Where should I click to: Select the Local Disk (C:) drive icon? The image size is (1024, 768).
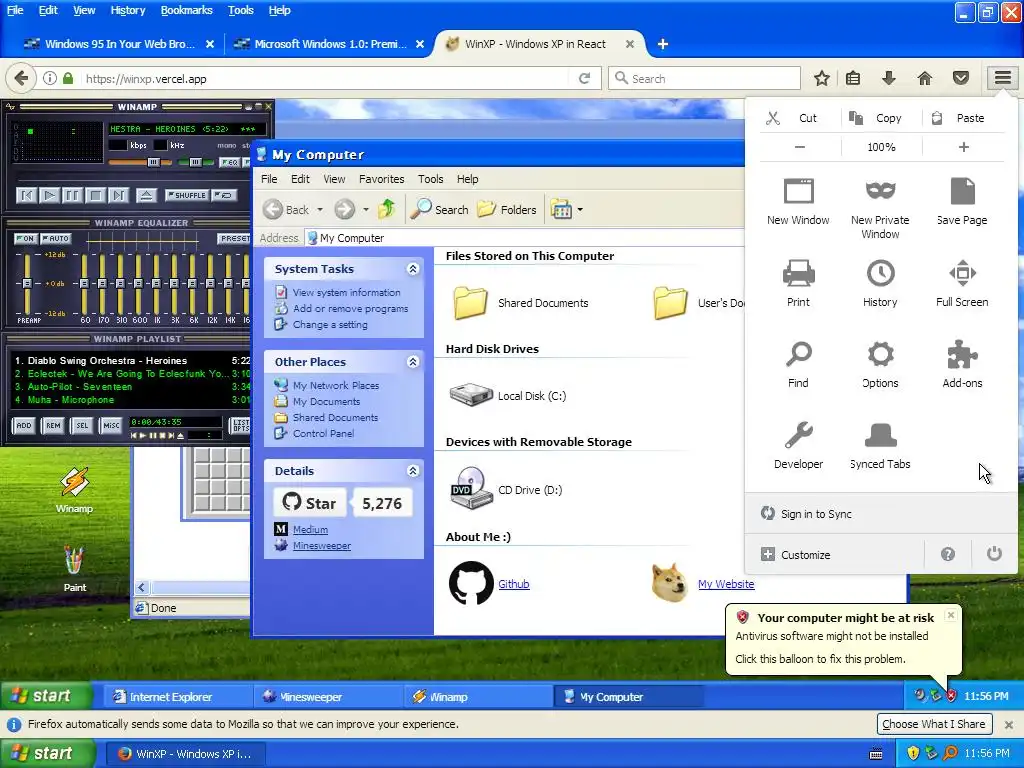tap(471, 396)
